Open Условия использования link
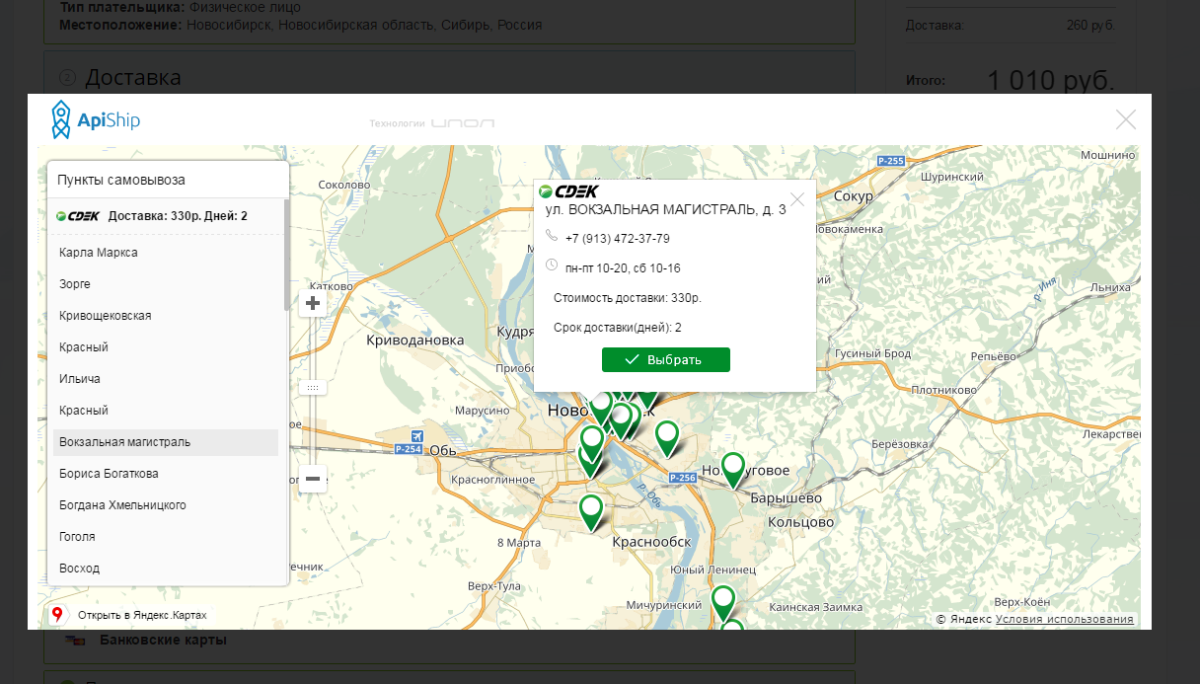This screenshot has height=684, width=1200. click(1064, 619)
